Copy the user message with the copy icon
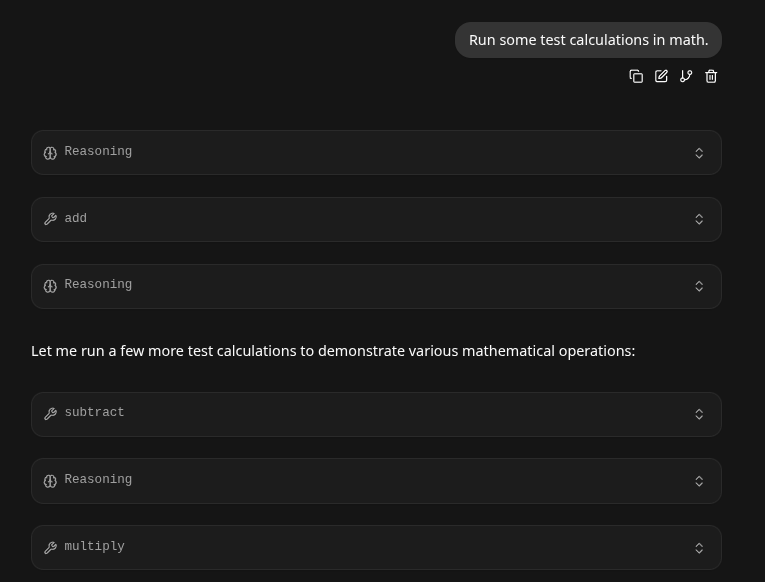The width and height of the screenshot is (765, 582). (x=636, y=76)
